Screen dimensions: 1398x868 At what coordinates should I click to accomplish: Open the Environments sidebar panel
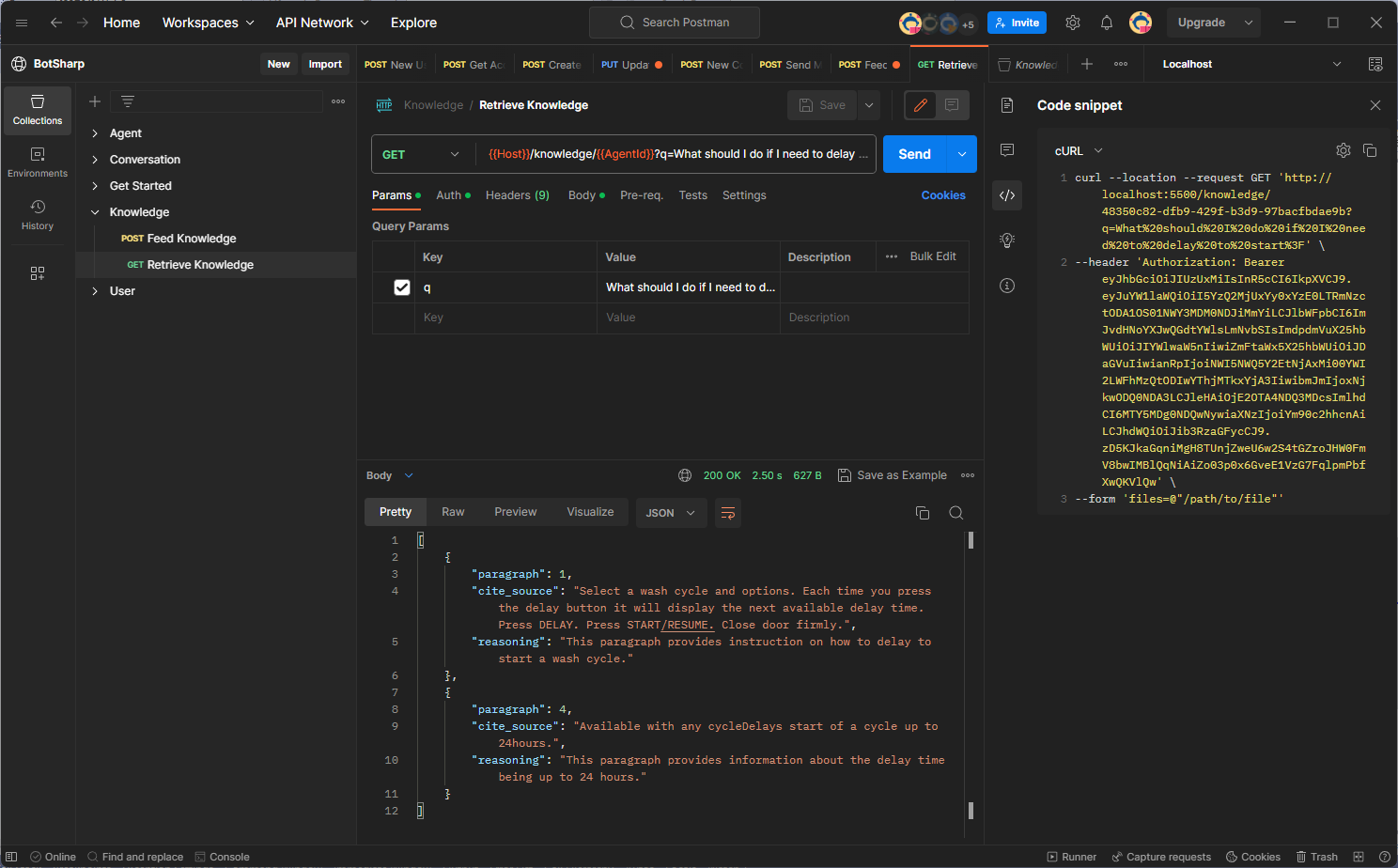click(38, 163)
